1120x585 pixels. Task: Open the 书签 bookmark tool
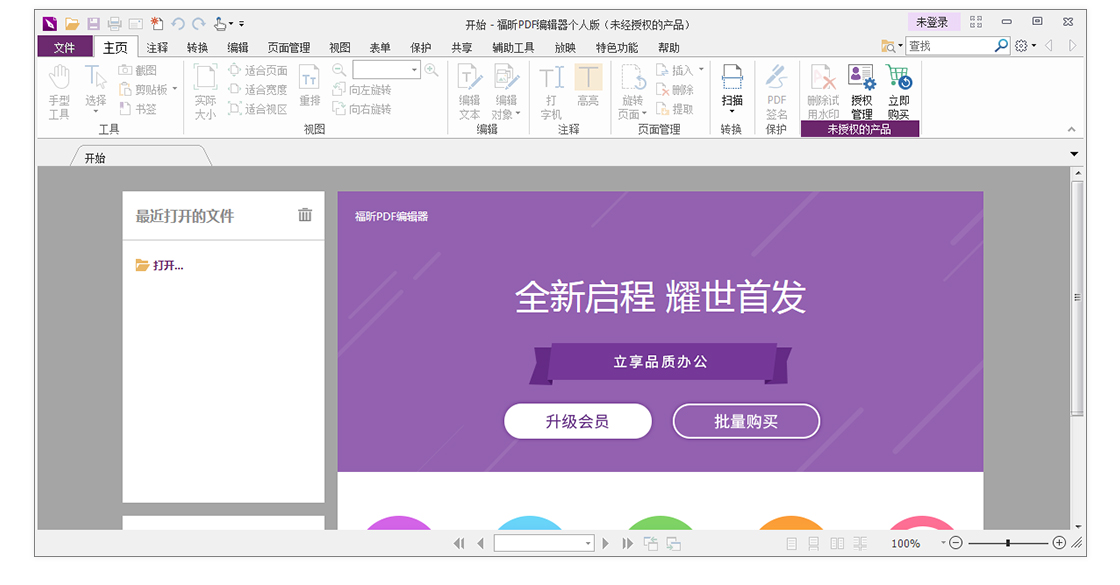point(138,109)
